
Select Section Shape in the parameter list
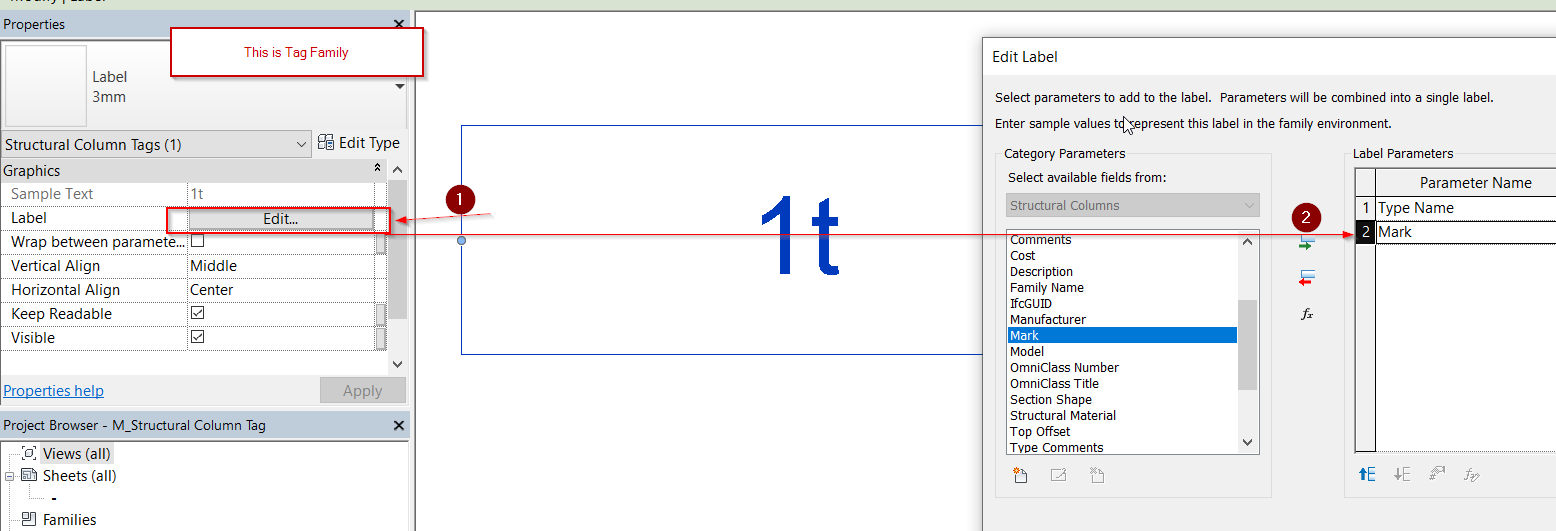tap(1051, 400)
